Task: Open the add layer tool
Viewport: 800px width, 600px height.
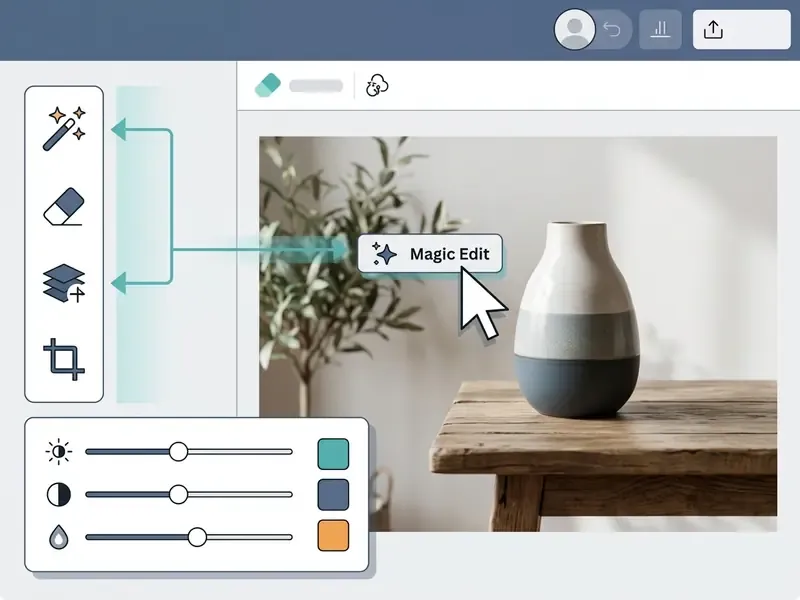Action: click(x=64, y=283)
